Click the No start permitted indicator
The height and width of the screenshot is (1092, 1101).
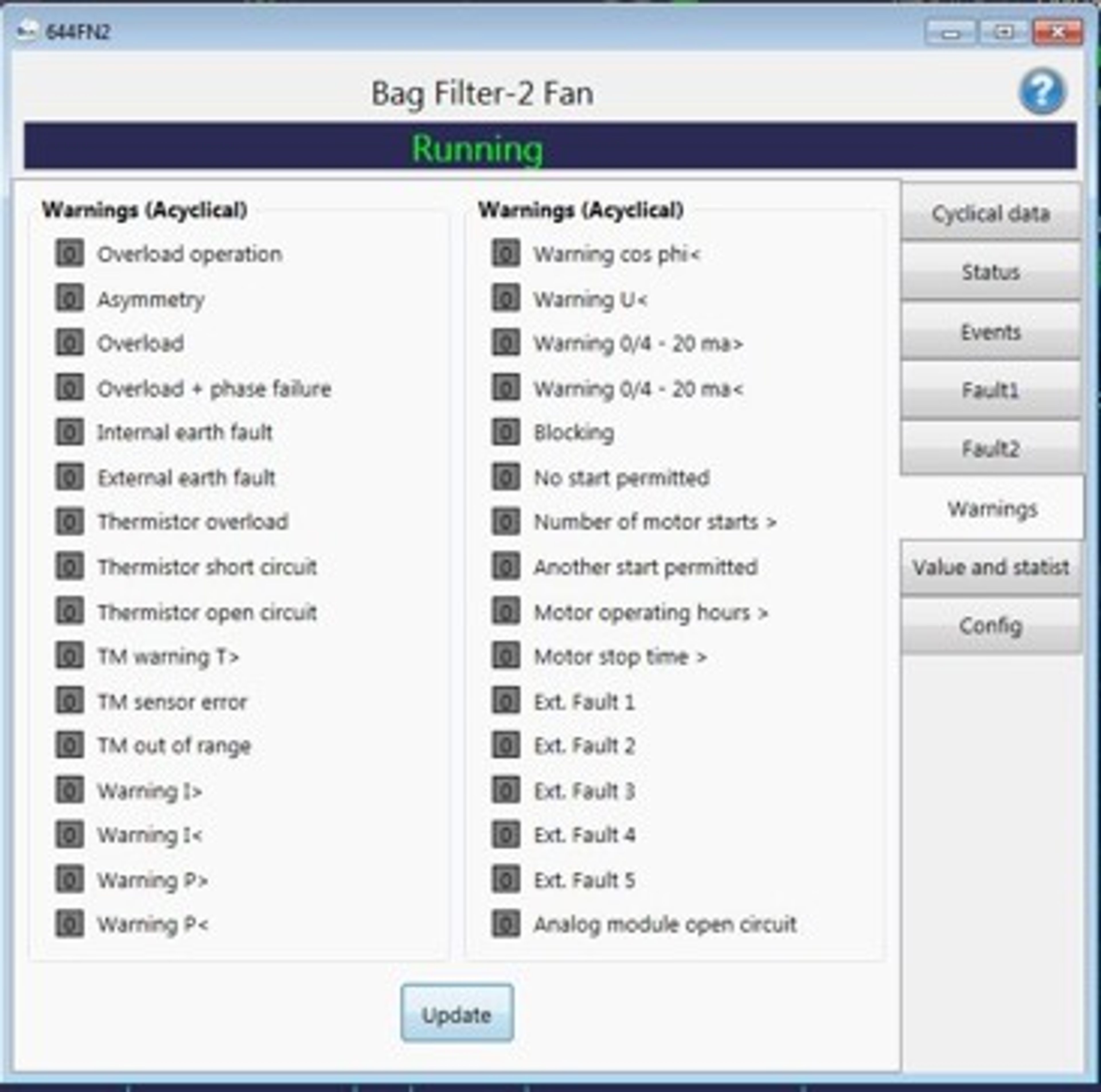(x=506, y=477)
